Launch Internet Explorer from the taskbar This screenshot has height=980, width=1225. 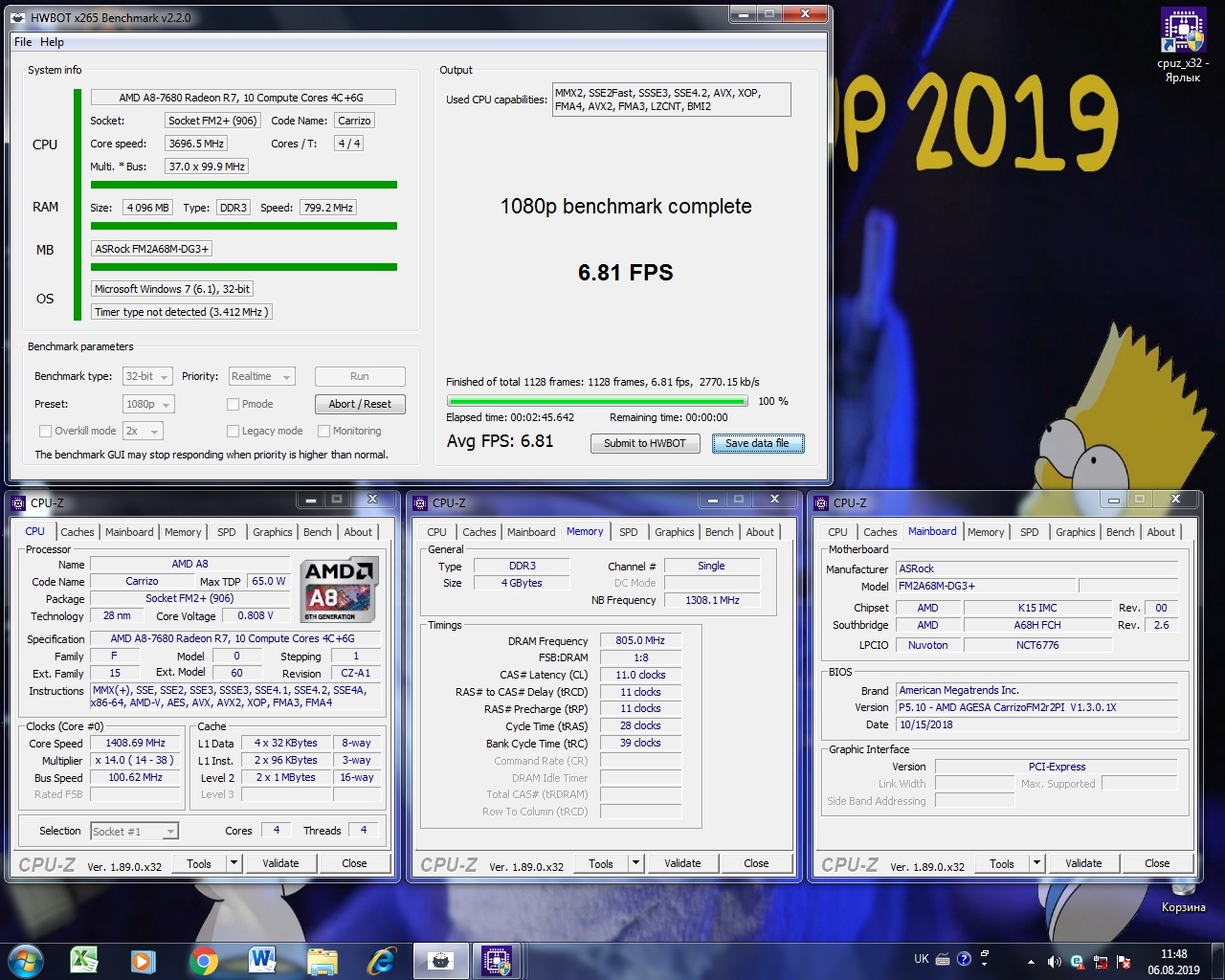click(x=382, y=960)
